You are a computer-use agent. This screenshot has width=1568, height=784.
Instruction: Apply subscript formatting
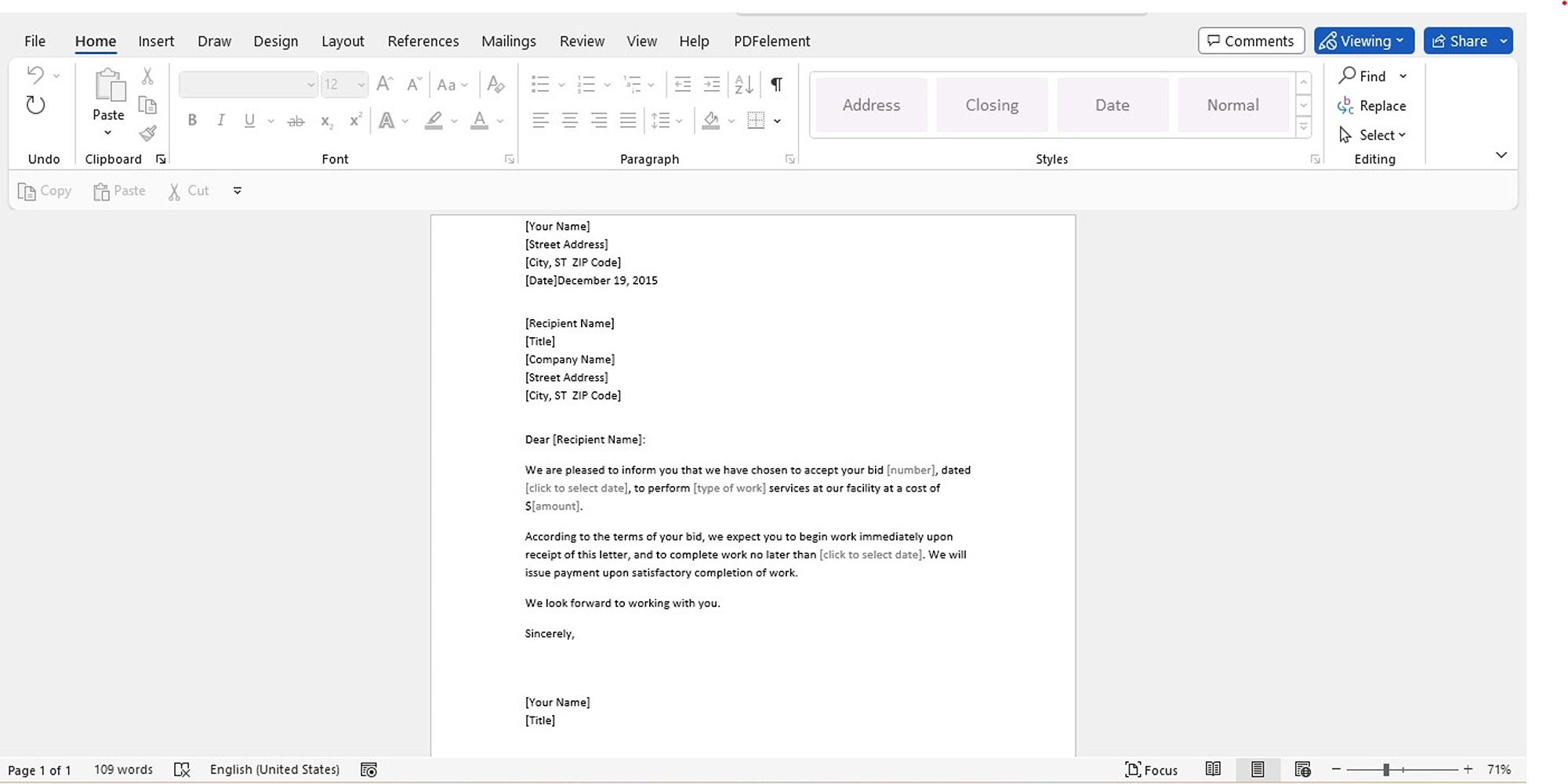click(x=326, y=121)
